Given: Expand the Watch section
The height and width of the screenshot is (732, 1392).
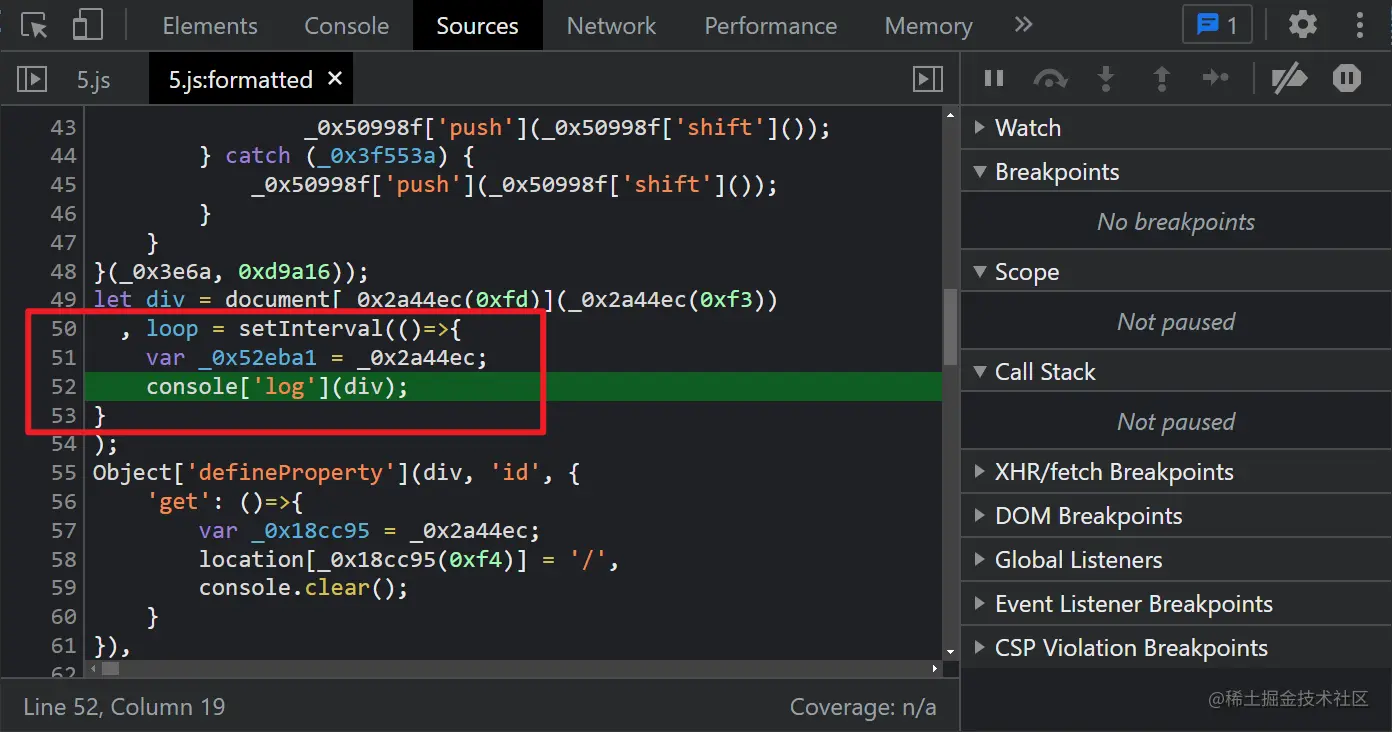Looking at the screenshot, I should coord(1176,128).
